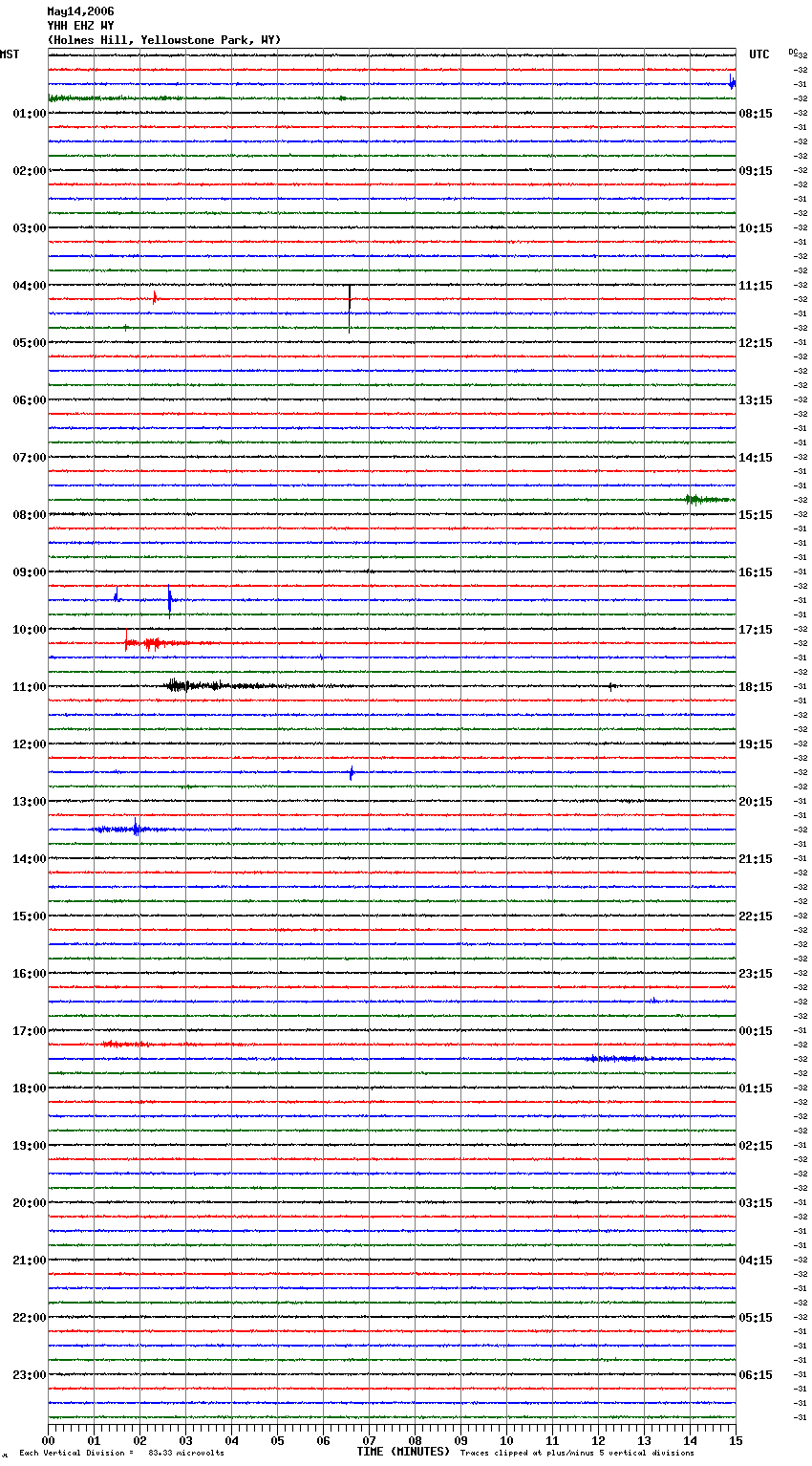Select the 04:00 MST hour label
Image resolution: width=812 pixels, height=1466 pixels.
pos(29,286)
